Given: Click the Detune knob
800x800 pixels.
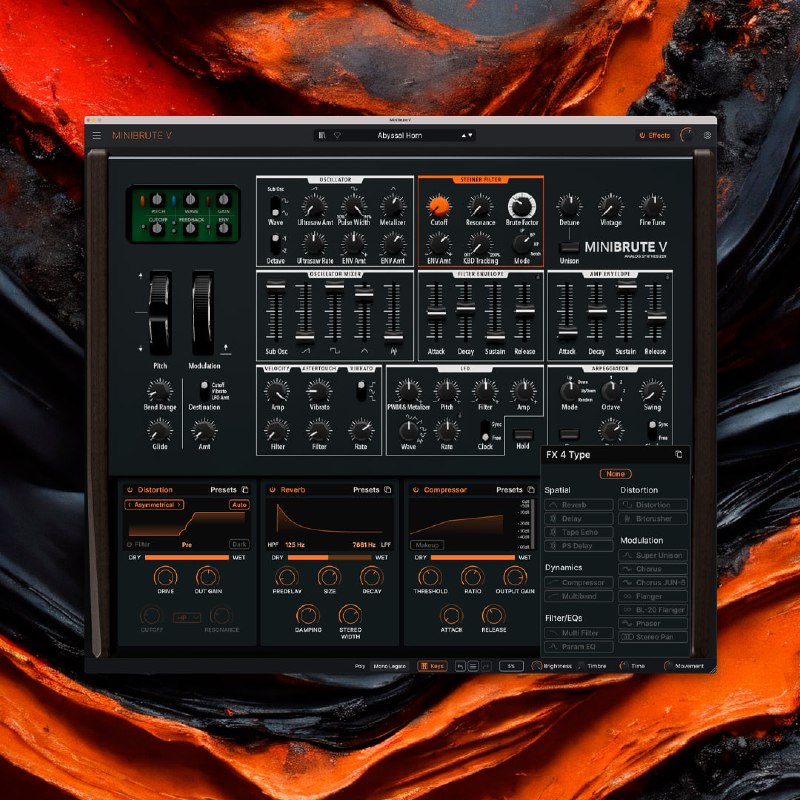Looking at the screenshot, I should tap(569, 206).
